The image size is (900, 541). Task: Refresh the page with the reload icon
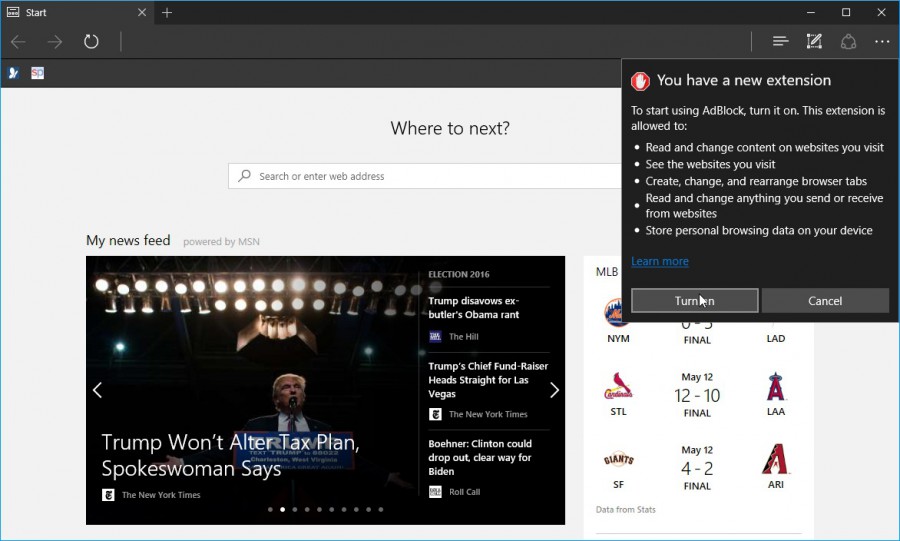[91, 41]
